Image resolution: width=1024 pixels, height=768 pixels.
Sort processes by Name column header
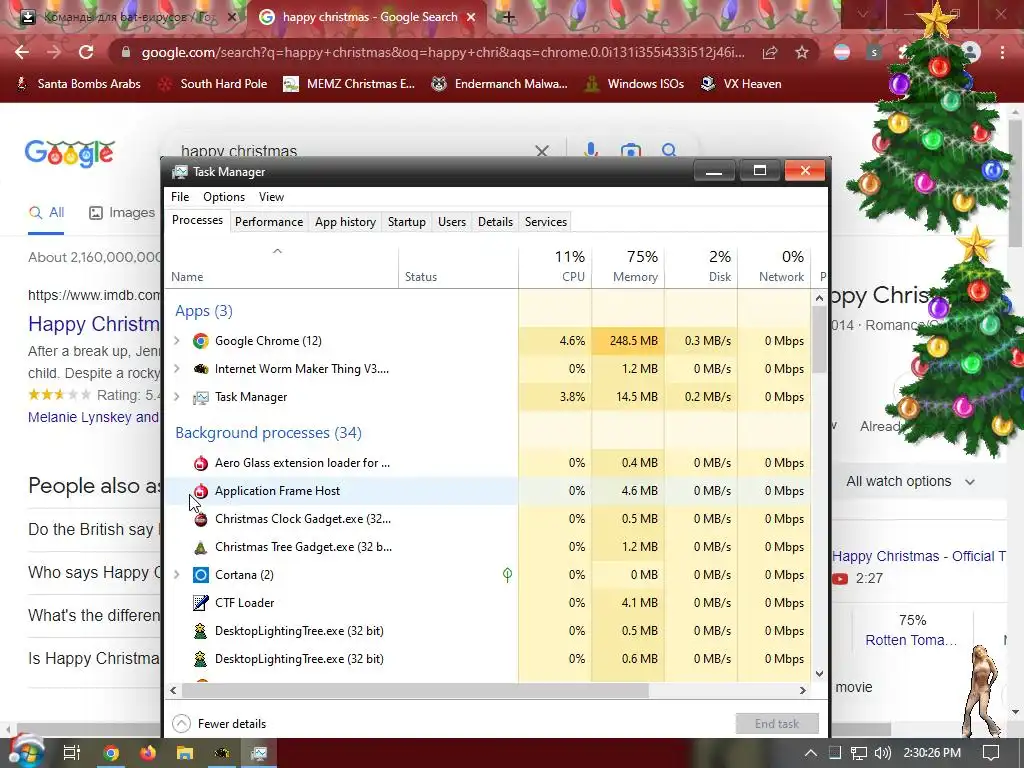coord(281,266)
